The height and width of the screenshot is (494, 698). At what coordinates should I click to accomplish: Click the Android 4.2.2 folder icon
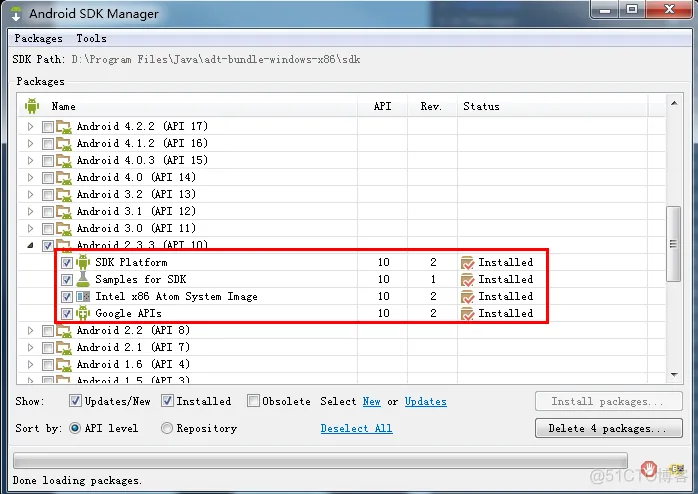(64, 127)
